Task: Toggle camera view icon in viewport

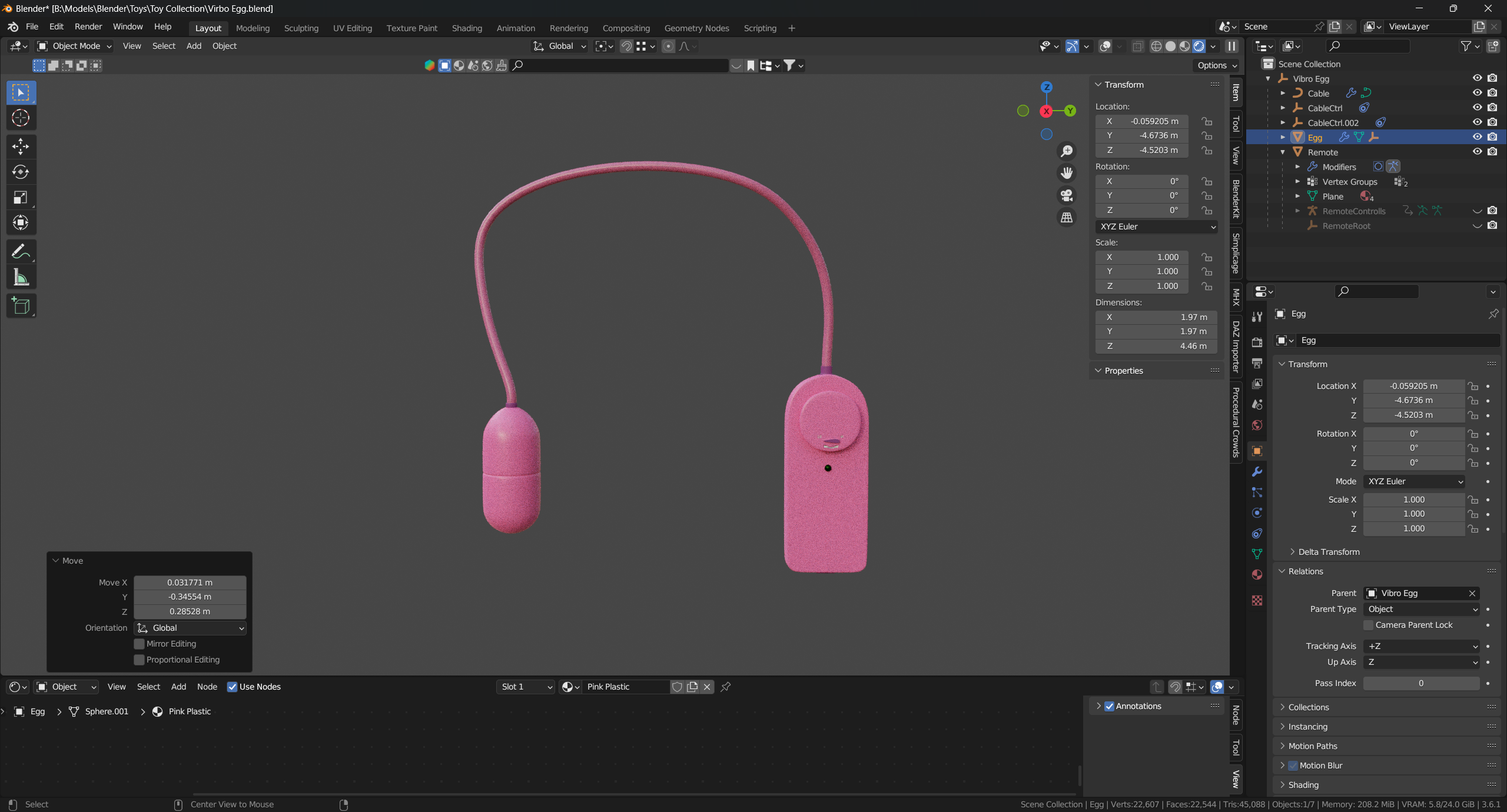Action: tap(1067, 195)
